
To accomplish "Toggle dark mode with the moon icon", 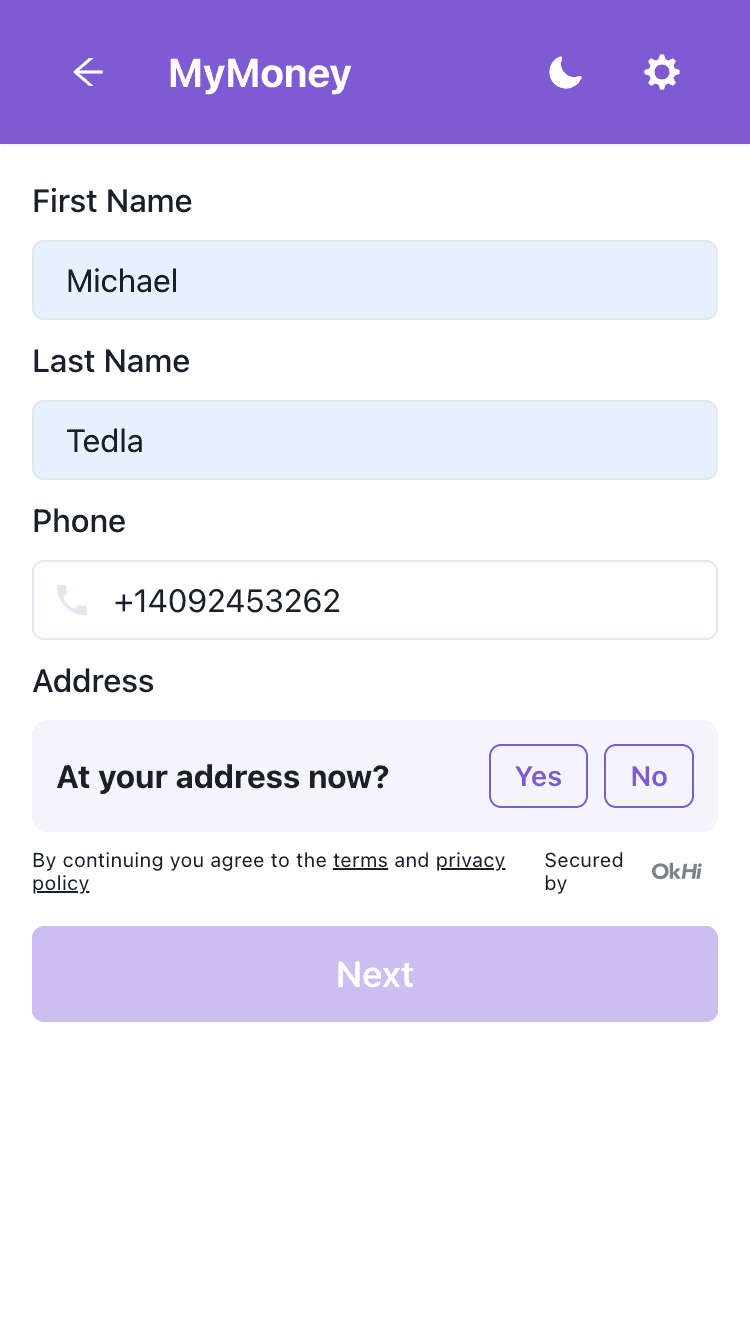I will tap(565, 72).
